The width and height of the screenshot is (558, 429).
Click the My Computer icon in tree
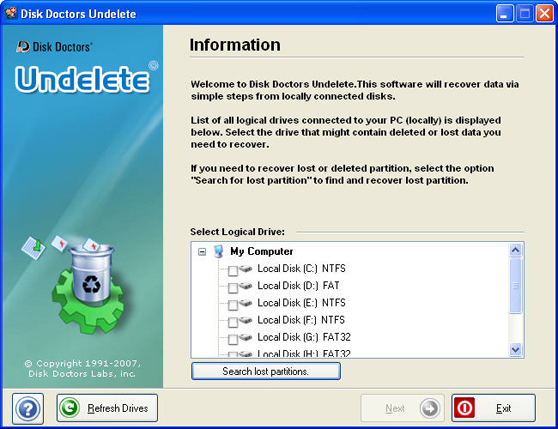point(219,251)
